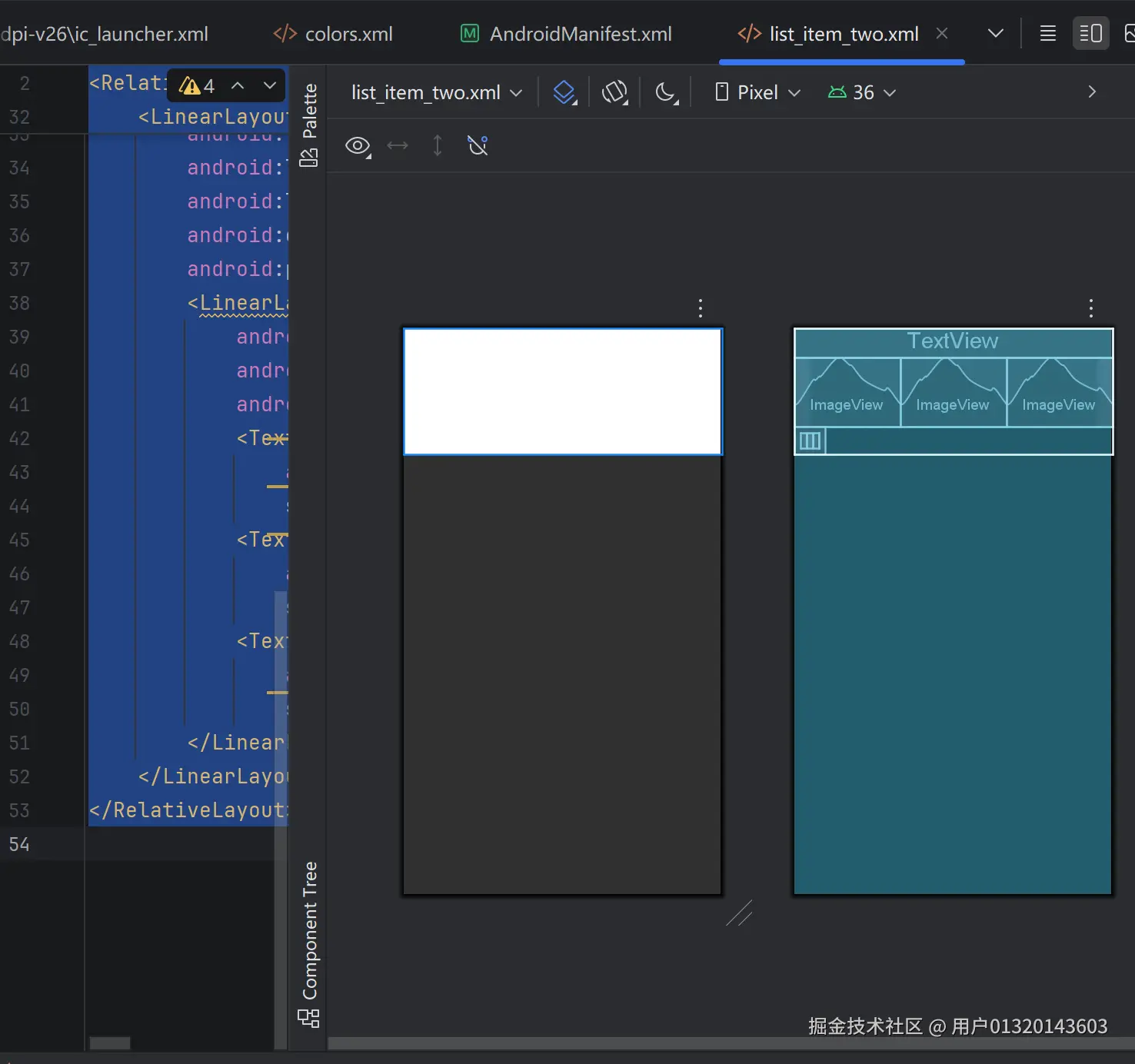Toggle night mode moon icon
Image resolution: width=1135 pixels, height=1064 pixels.
[x=666, y=93]
